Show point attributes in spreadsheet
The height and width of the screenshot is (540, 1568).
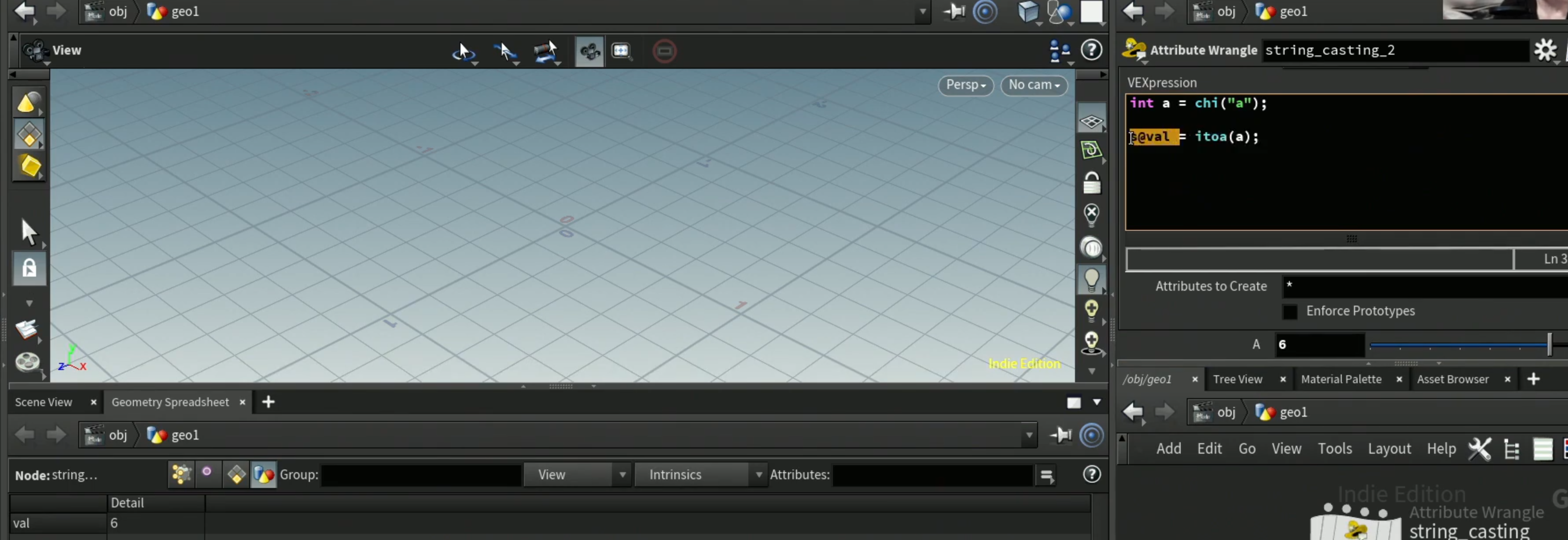pyautogui.click(x=181, y=474)
